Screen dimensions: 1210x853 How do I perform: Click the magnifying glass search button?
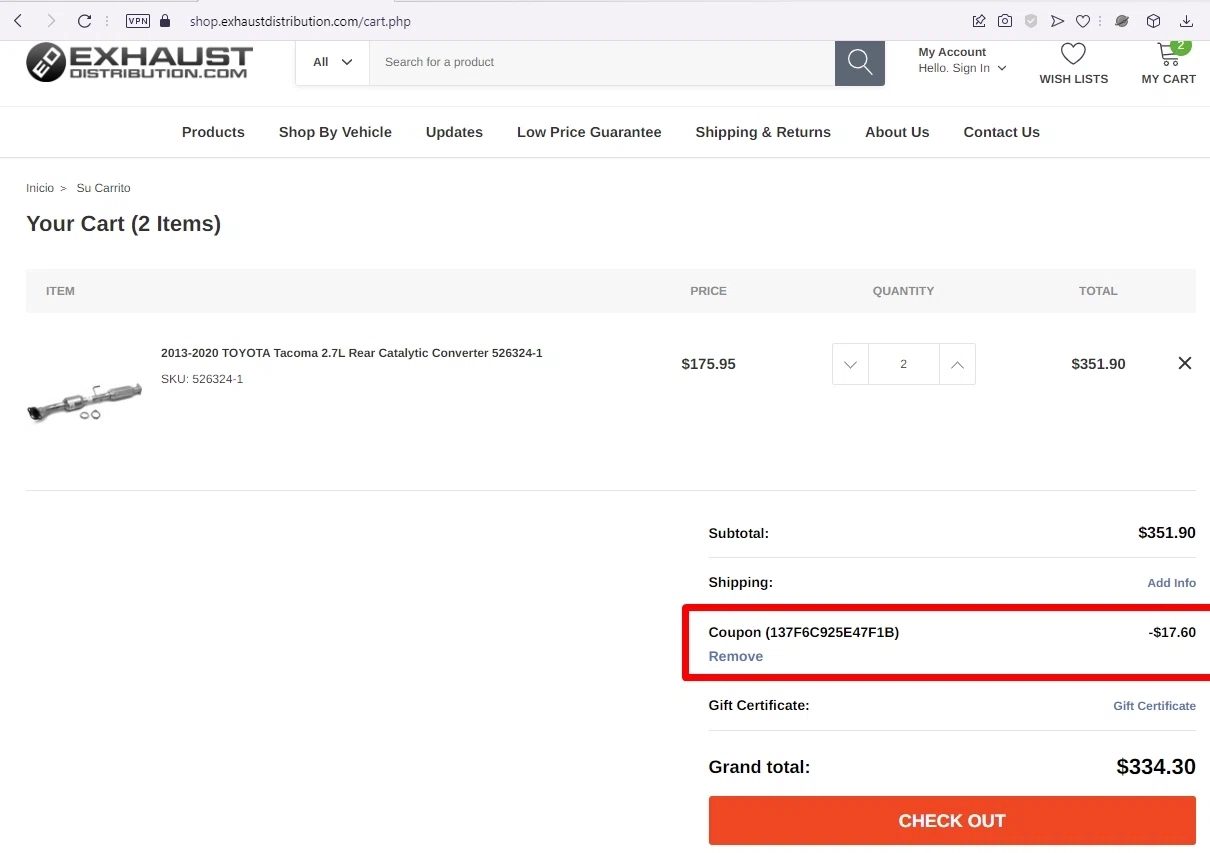point(860,62)
